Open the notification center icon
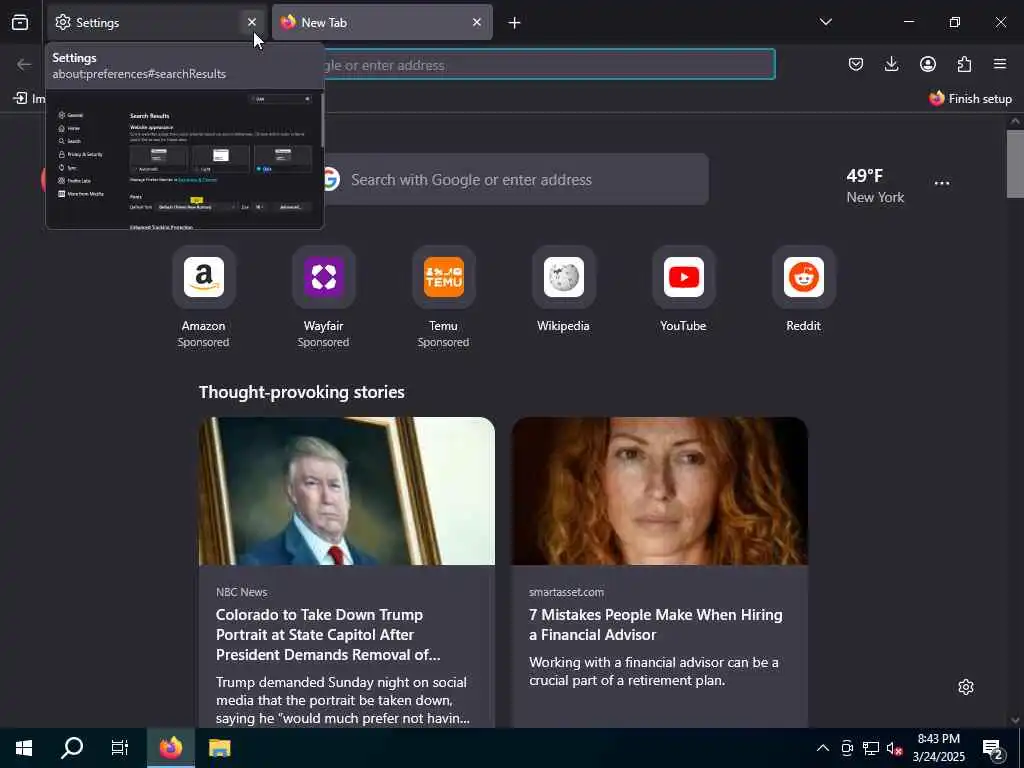Screen dimensions: 1024x768 pos(993,748)
